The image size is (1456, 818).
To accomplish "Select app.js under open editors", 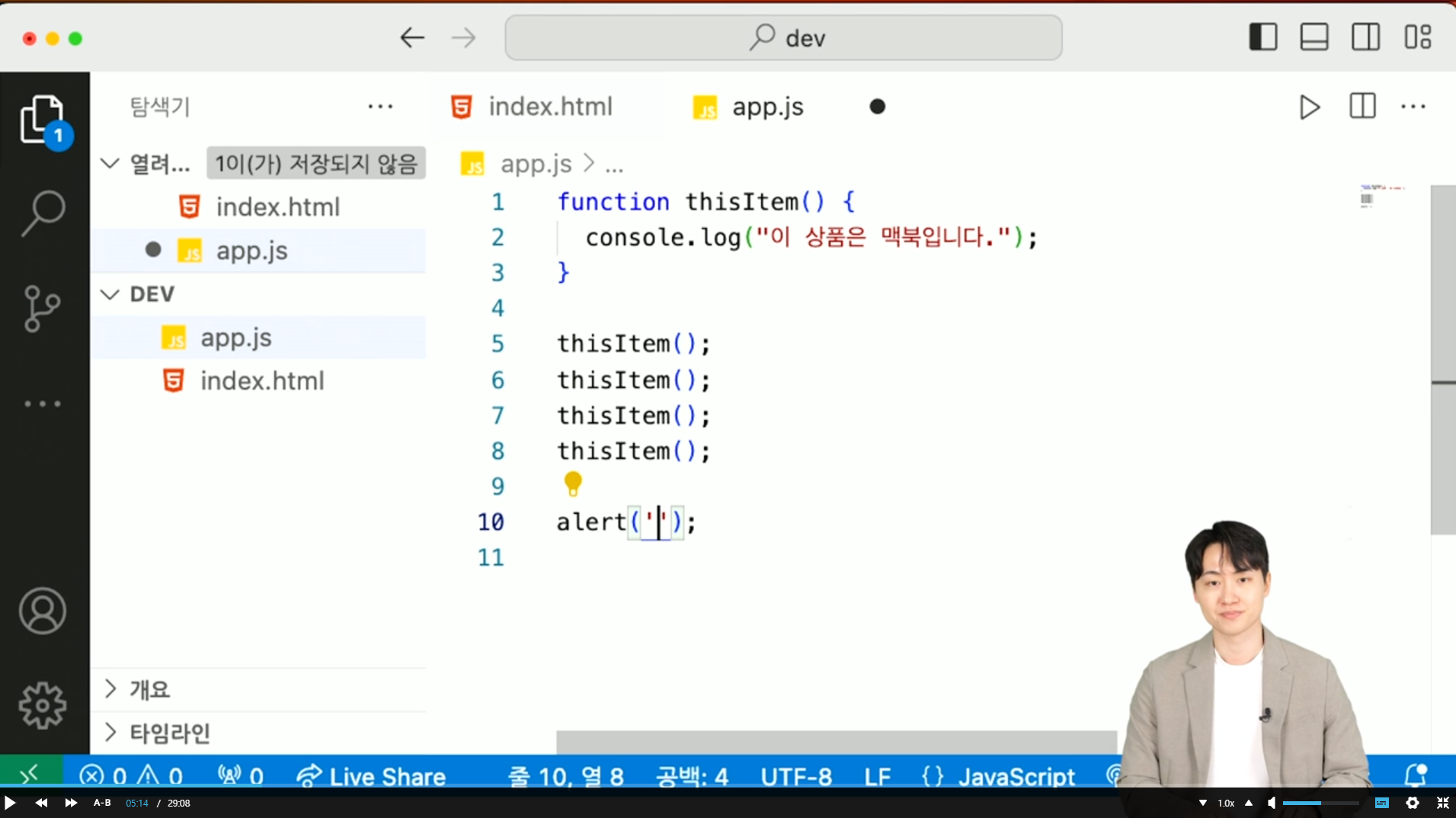I will 259,250.
